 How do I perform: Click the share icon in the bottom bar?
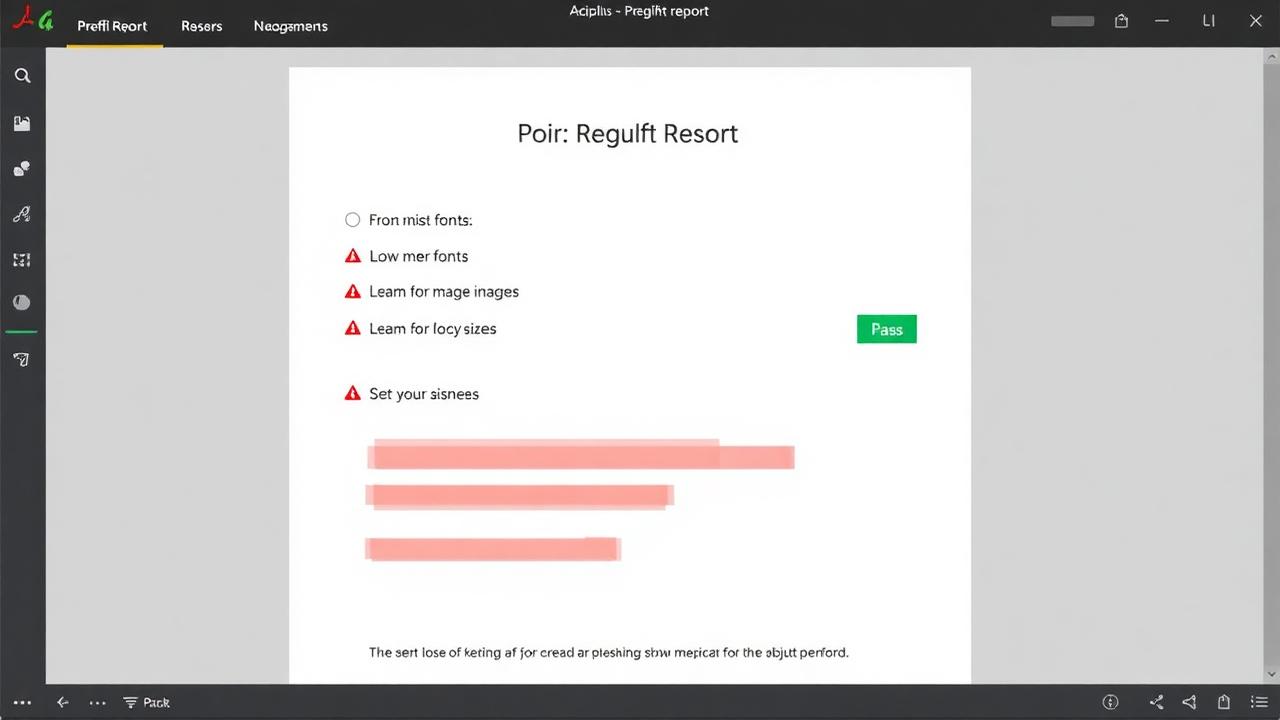(x=1157, y=702)
